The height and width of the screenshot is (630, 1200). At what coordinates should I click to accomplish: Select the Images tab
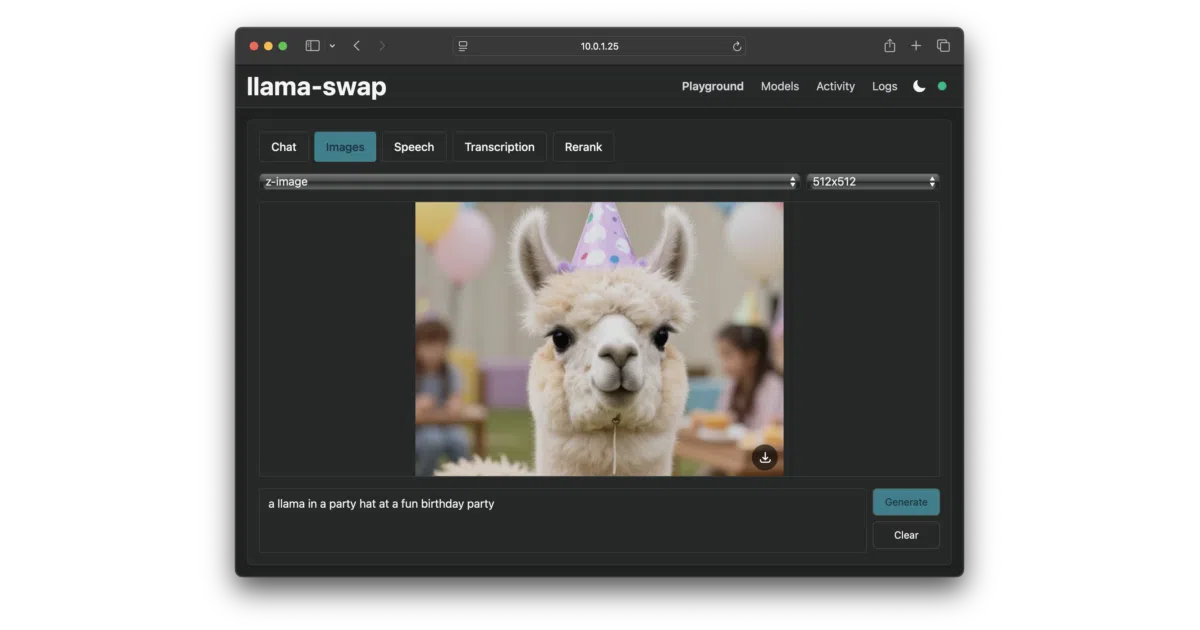tap(345, 147)
